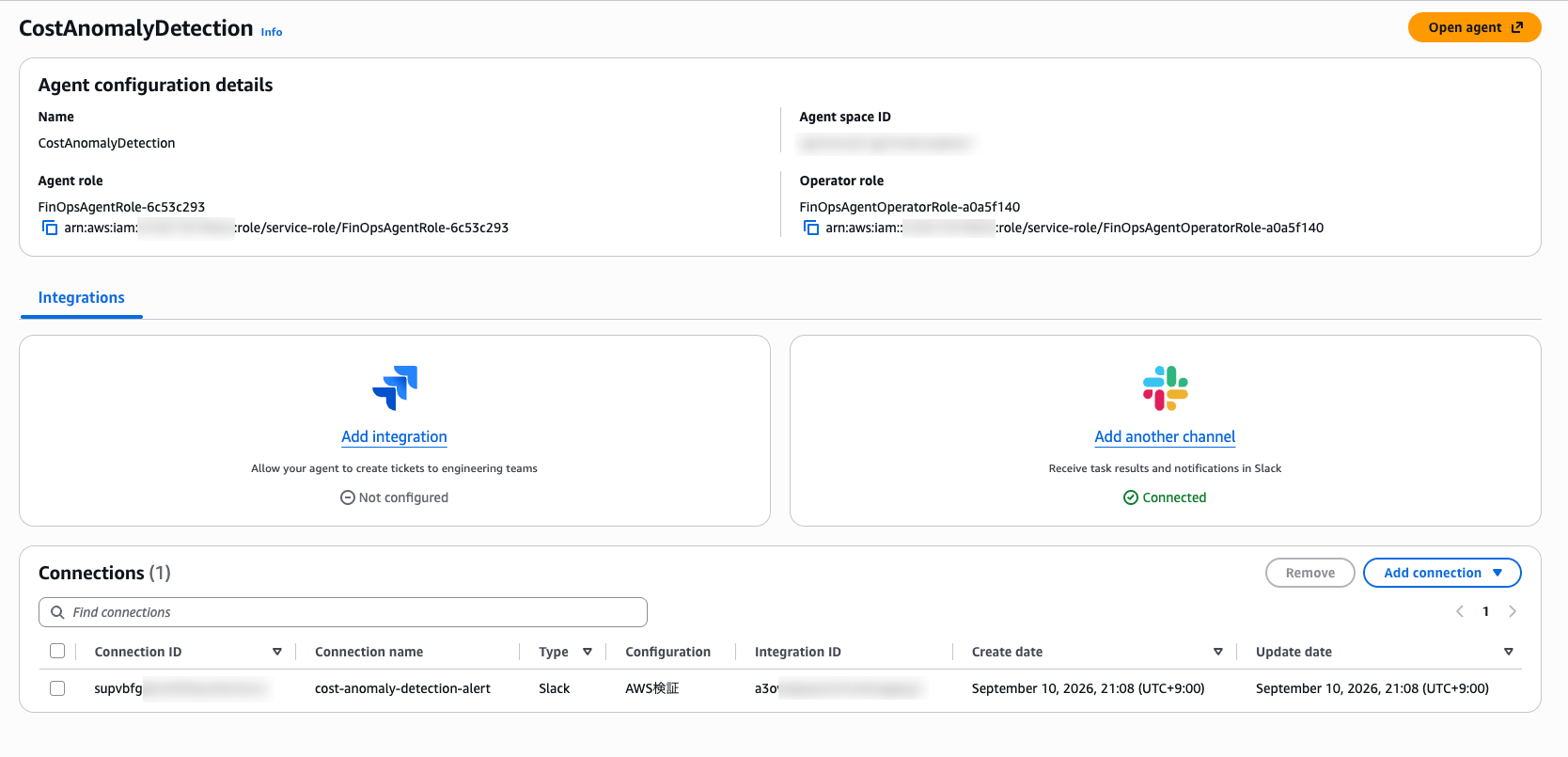Click the cost-anomaly-detection-alert connection name
The image size is (1568, 757).
(402, 688)
